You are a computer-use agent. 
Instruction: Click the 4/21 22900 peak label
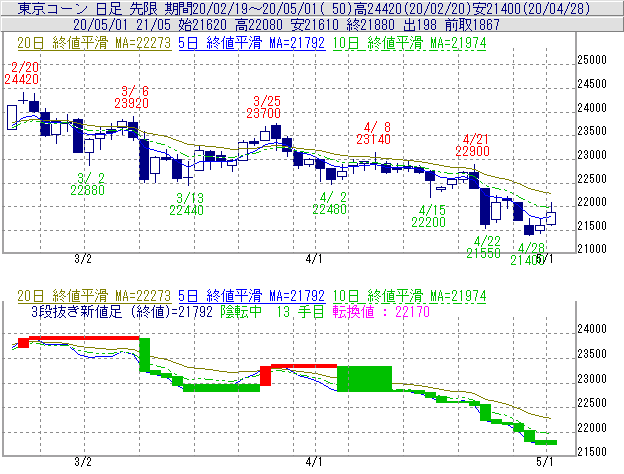pyautogui.click(x=472, y=145)
